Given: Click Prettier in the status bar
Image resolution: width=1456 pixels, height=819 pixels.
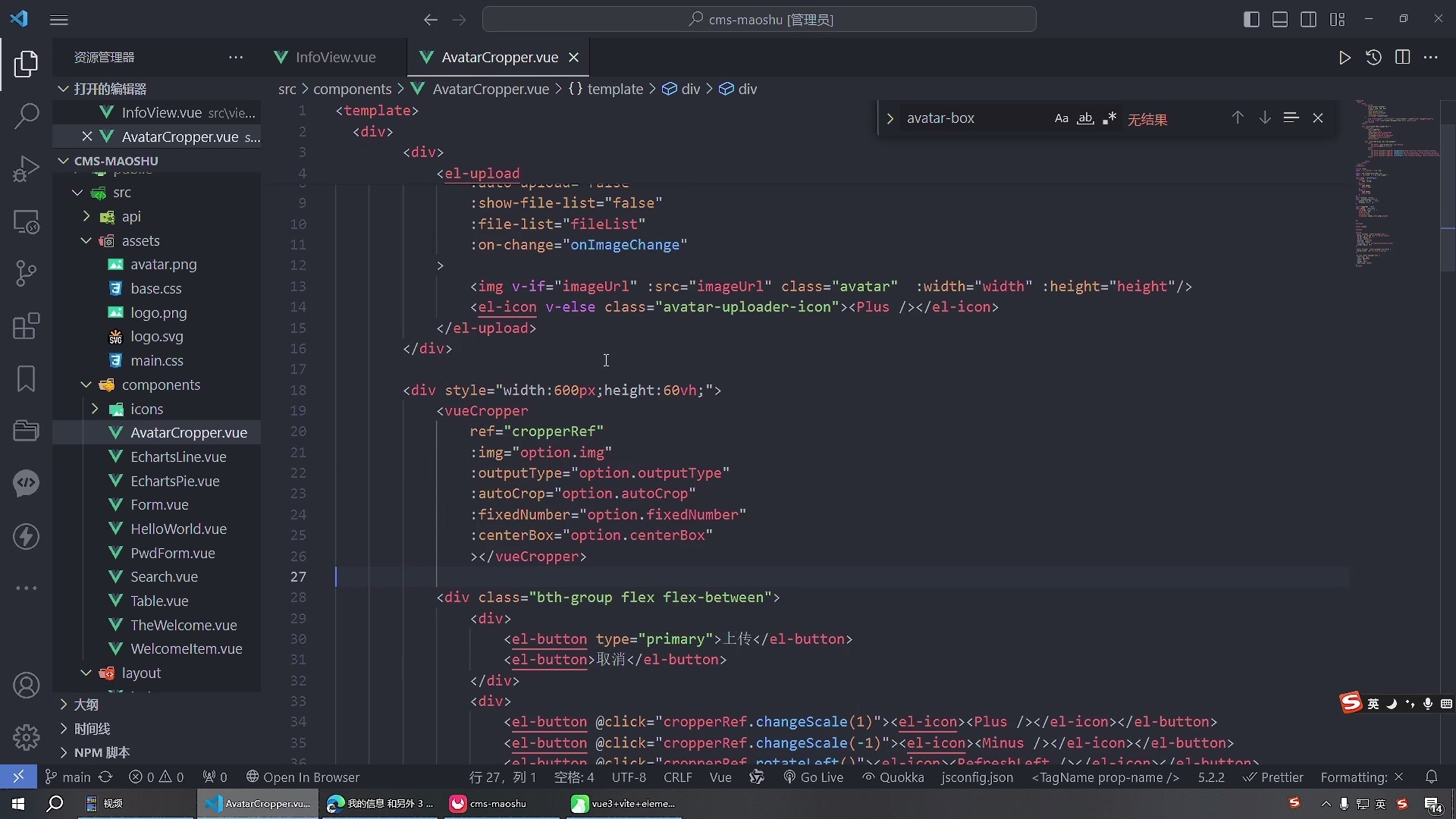Looking at the screenshot, I should click(x=1273, y=777).
